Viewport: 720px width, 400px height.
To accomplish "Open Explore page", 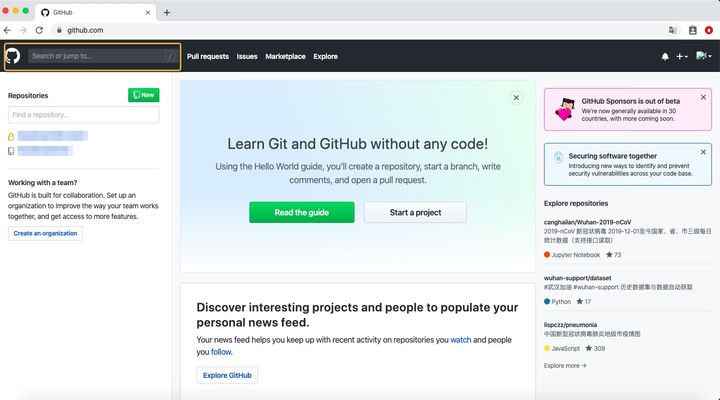I will (x=326, y=56).
